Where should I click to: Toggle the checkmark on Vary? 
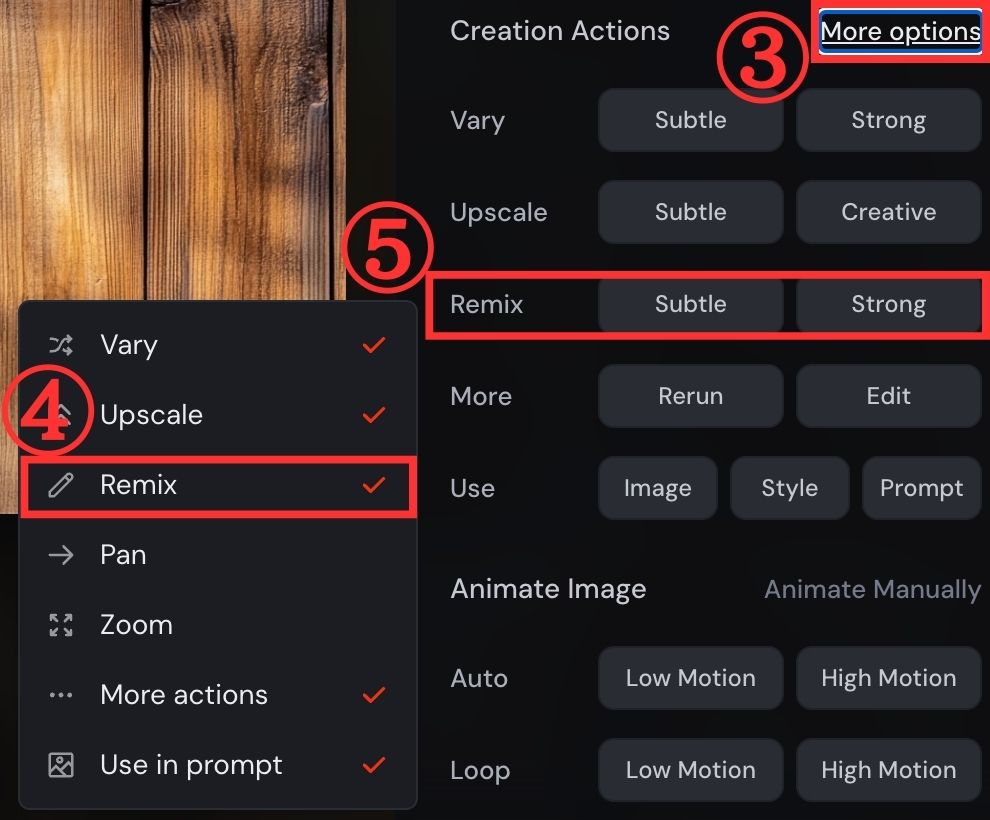tap(374, 345)
